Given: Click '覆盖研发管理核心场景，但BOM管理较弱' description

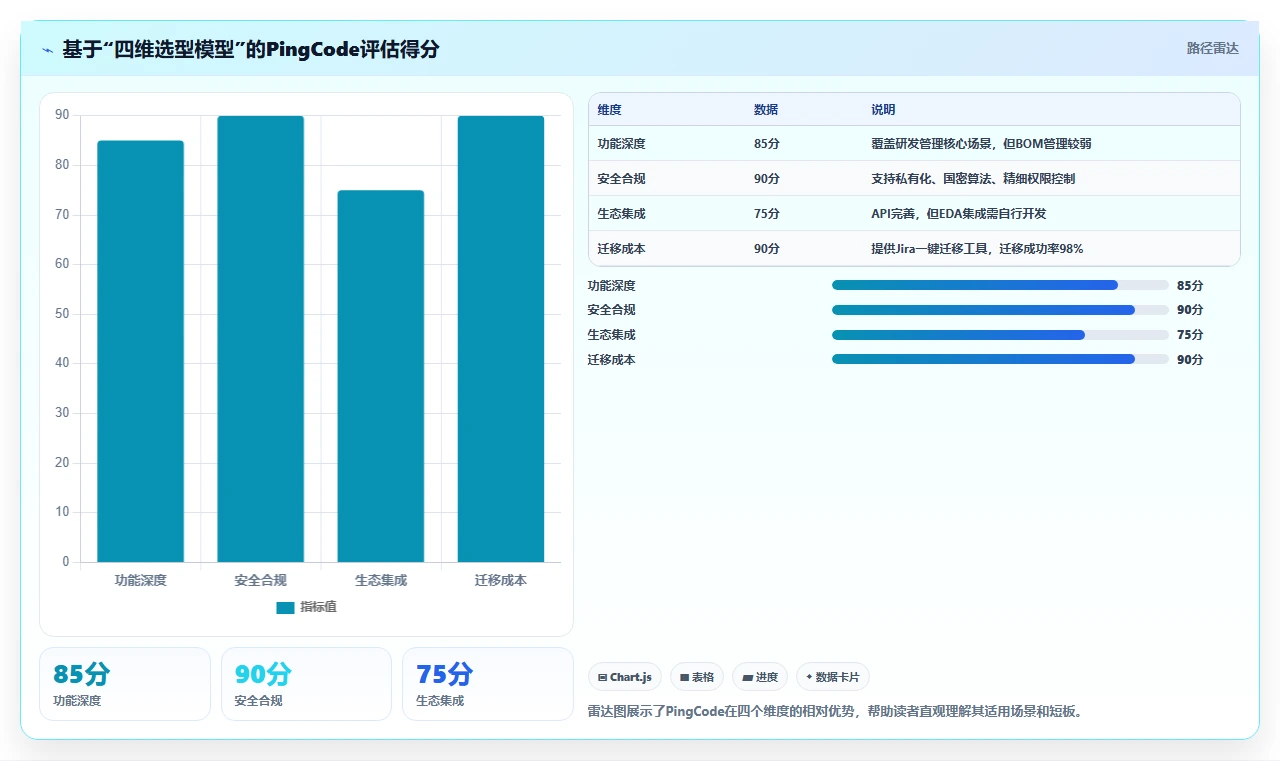Looking at the screenshot, I should point(981,144).
